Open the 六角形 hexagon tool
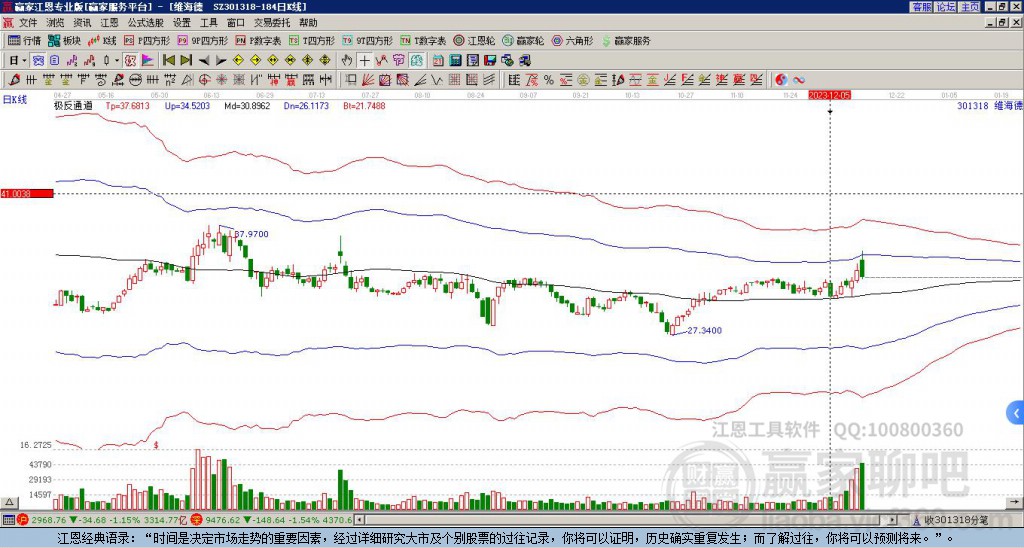This screenshot has height=548, width=1024. 572,40
